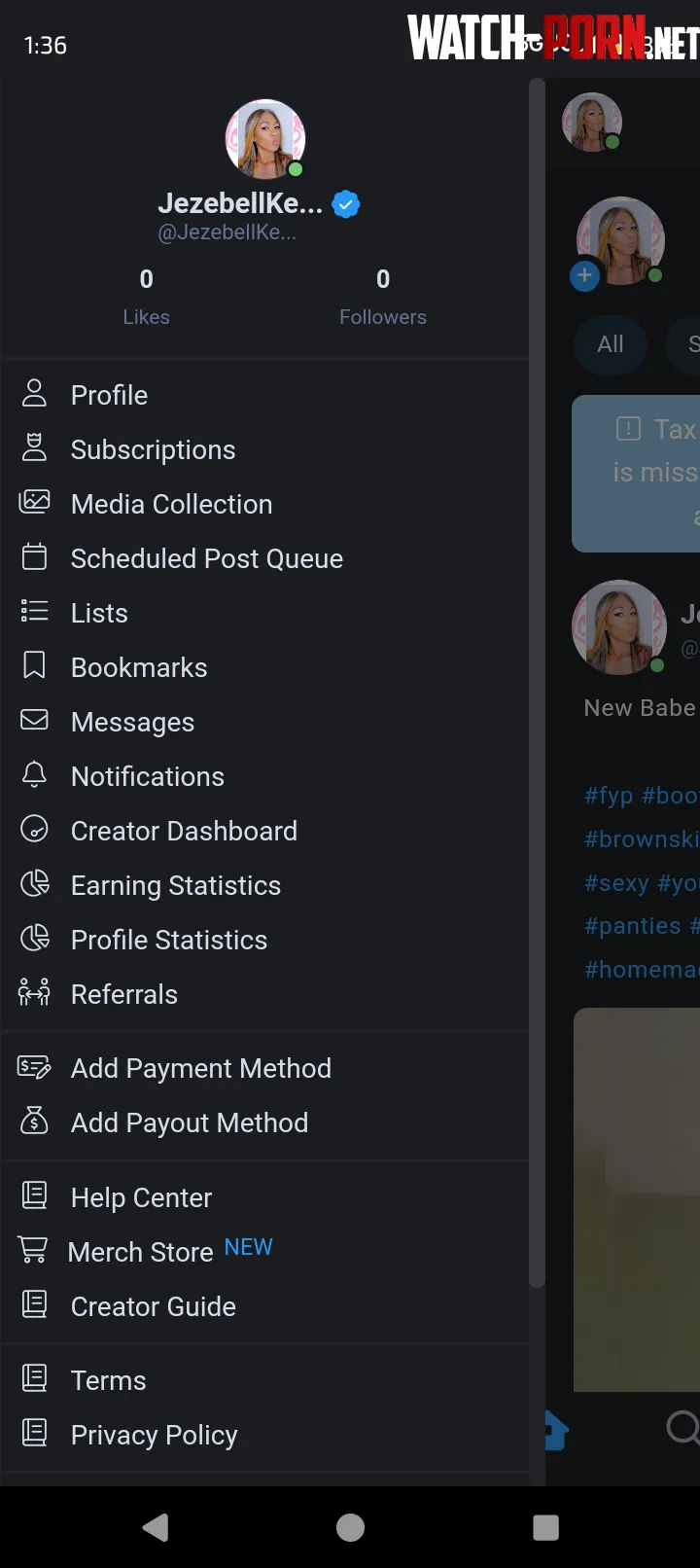Click the sidebar vertical scrollbar

click(x=537, y=683)
